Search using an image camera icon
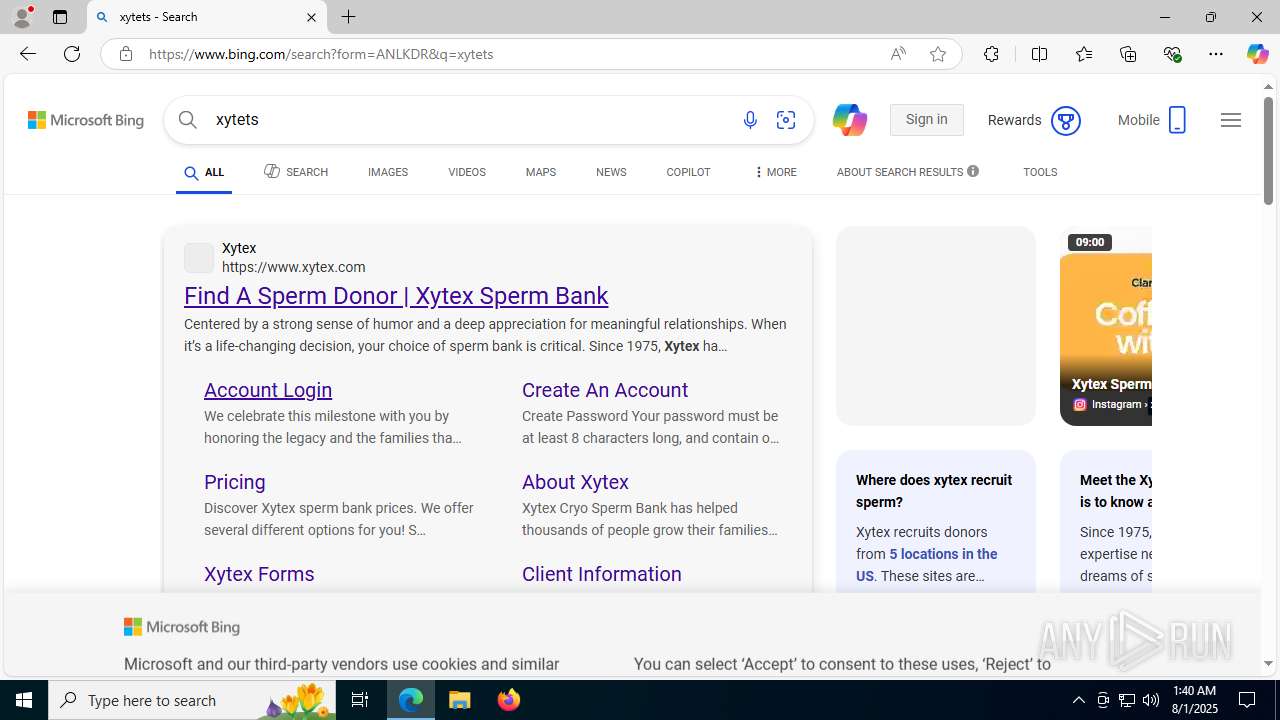 786,120
